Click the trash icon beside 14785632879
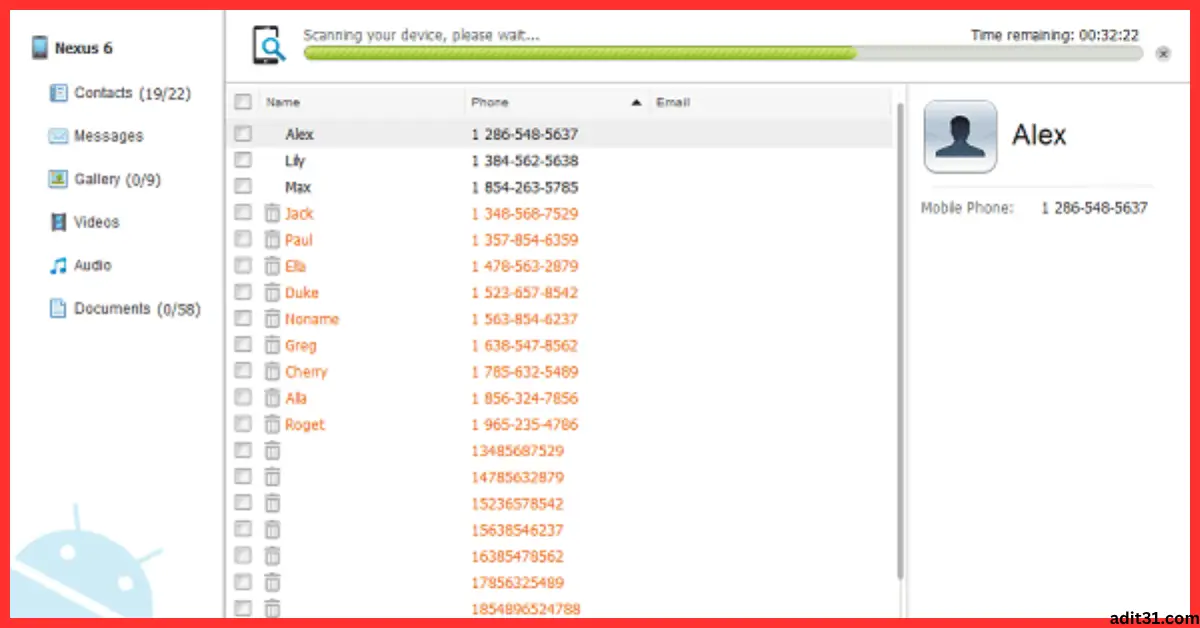The height and width of the screenshot is (628, 1200). coord(272,477)
